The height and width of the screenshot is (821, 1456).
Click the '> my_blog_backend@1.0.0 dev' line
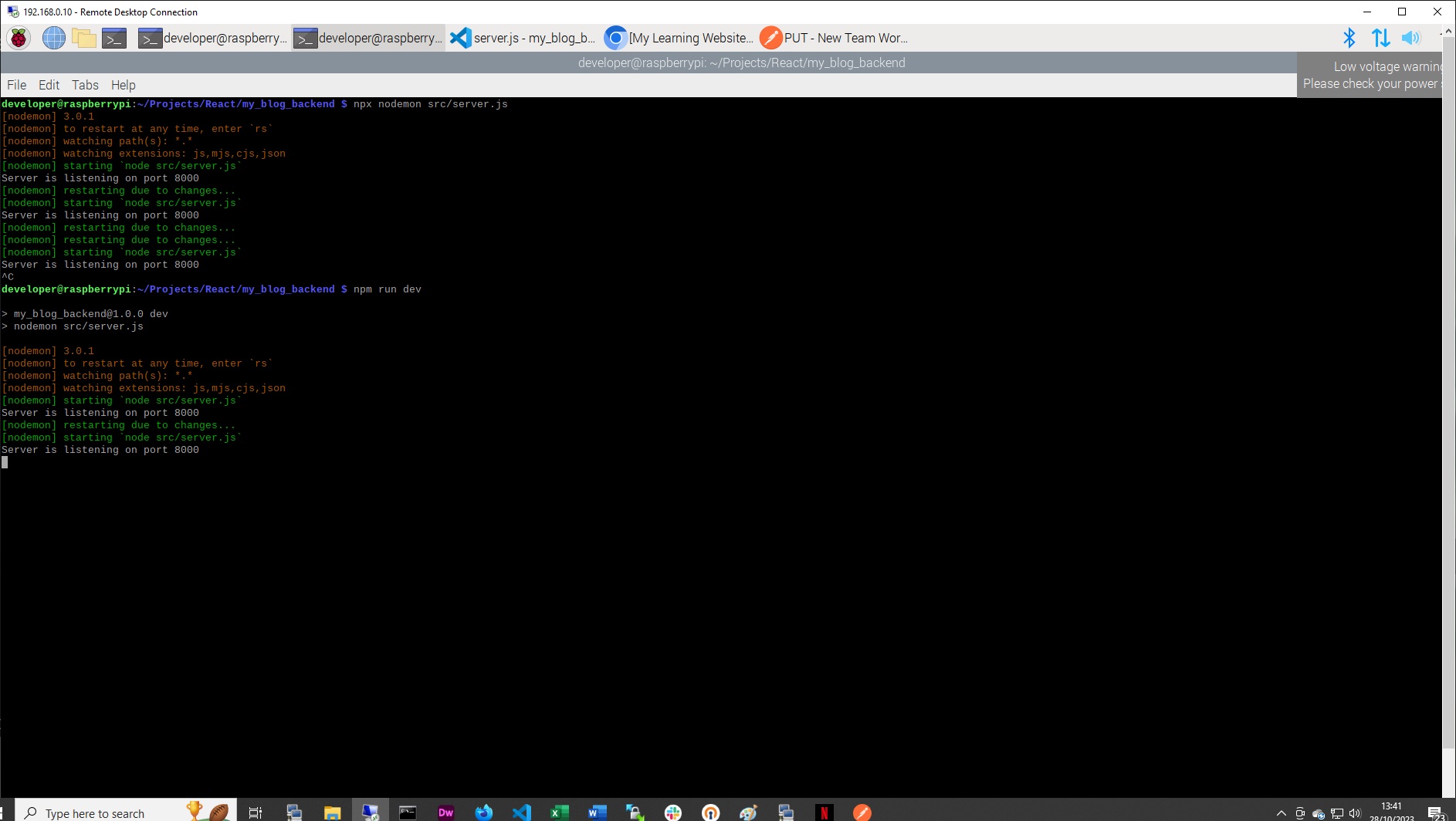click(85, 314)
